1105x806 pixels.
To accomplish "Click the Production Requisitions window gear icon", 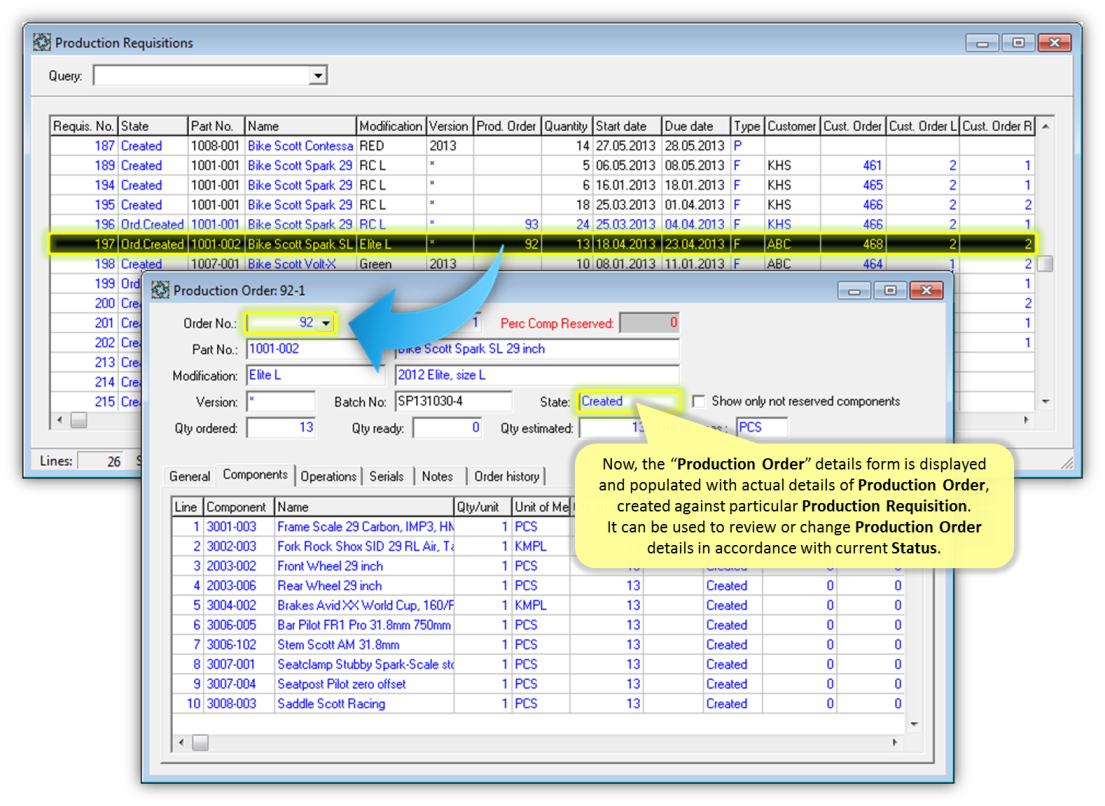I will pos(42,42).
